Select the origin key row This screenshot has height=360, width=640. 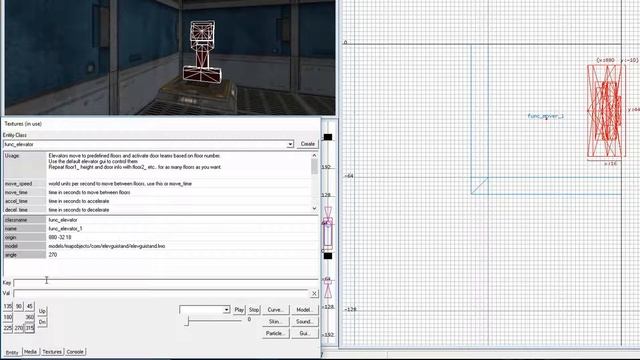(x=161, y=237)
